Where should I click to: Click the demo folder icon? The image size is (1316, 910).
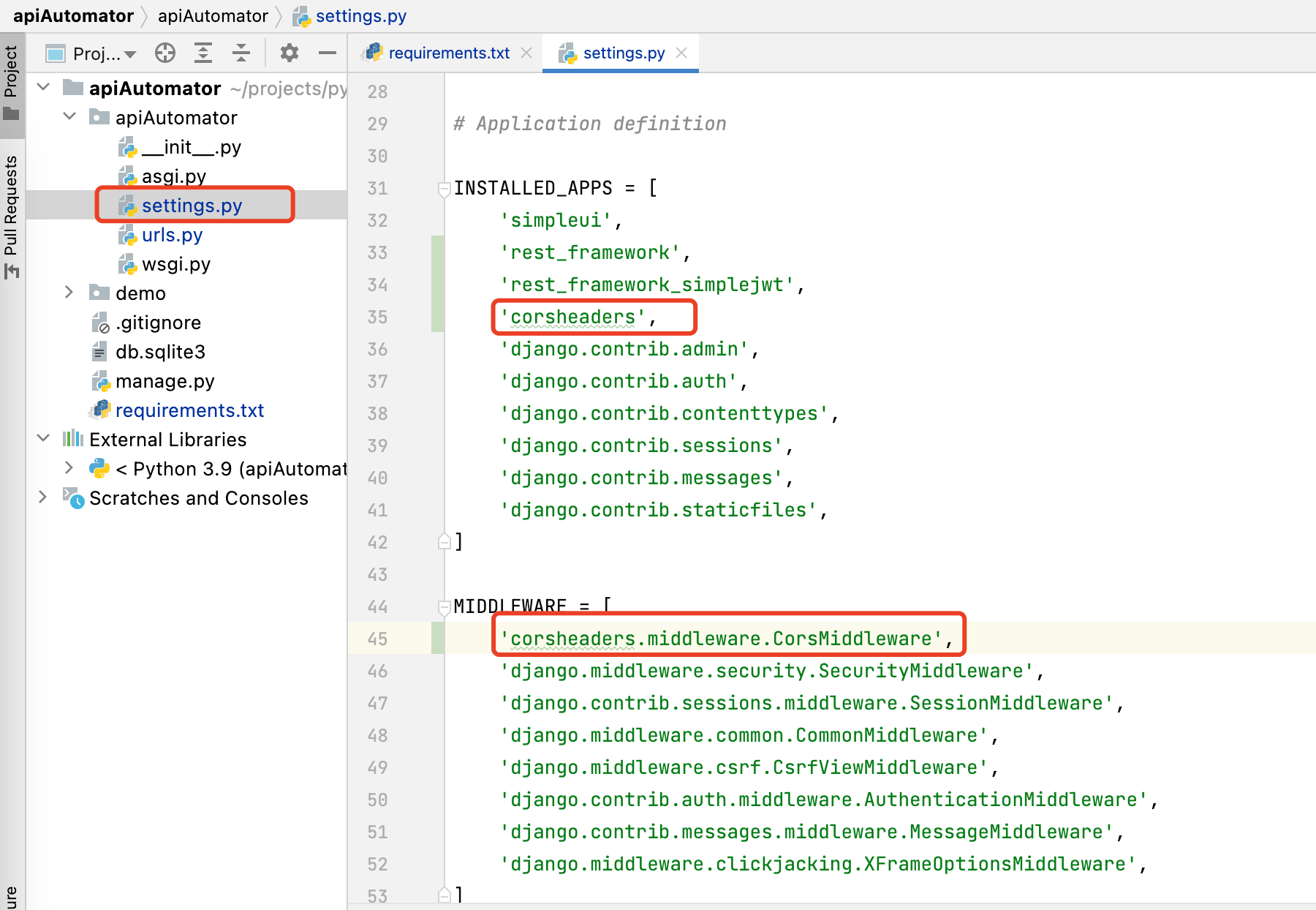click(99, 293)
